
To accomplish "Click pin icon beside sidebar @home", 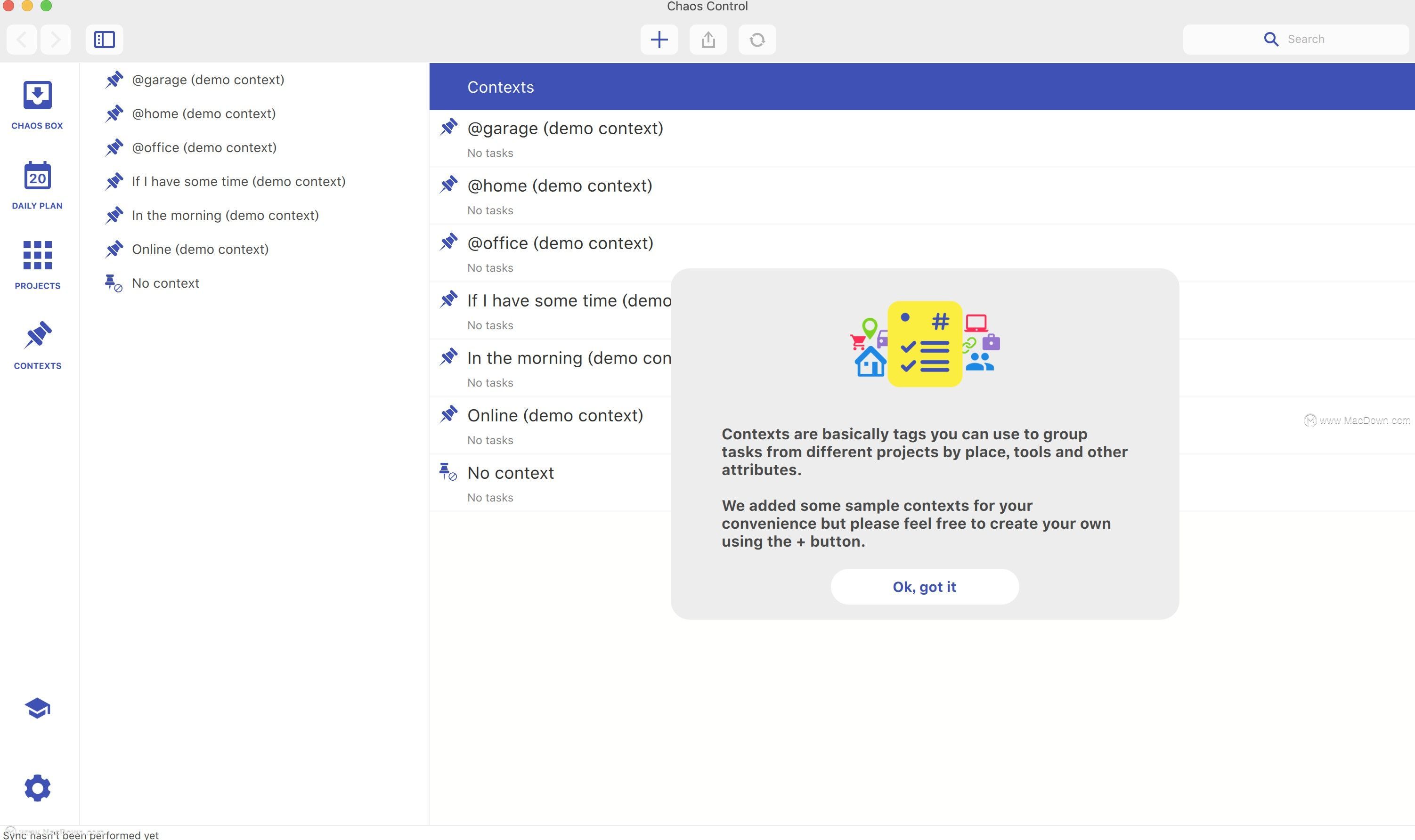I will (x=114, y=114).
